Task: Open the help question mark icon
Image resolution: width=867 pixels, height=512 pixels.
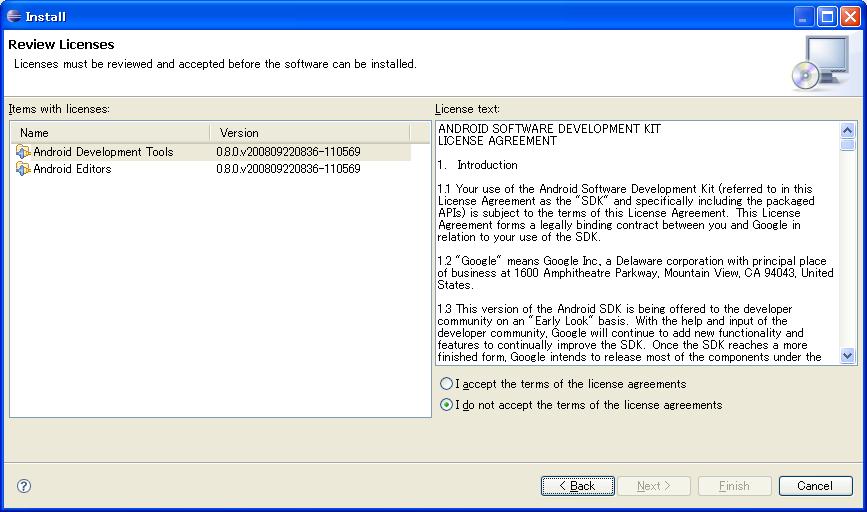Action: point(24,486)
